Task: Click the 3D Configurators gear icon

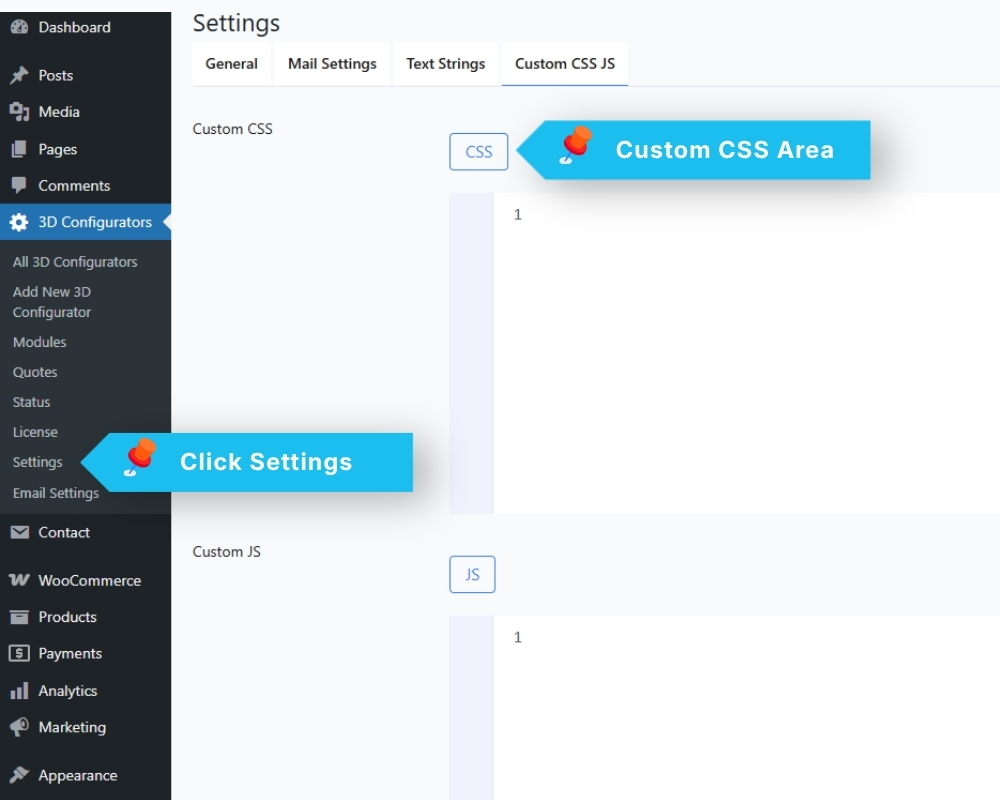Action: (x=19, y=222)
